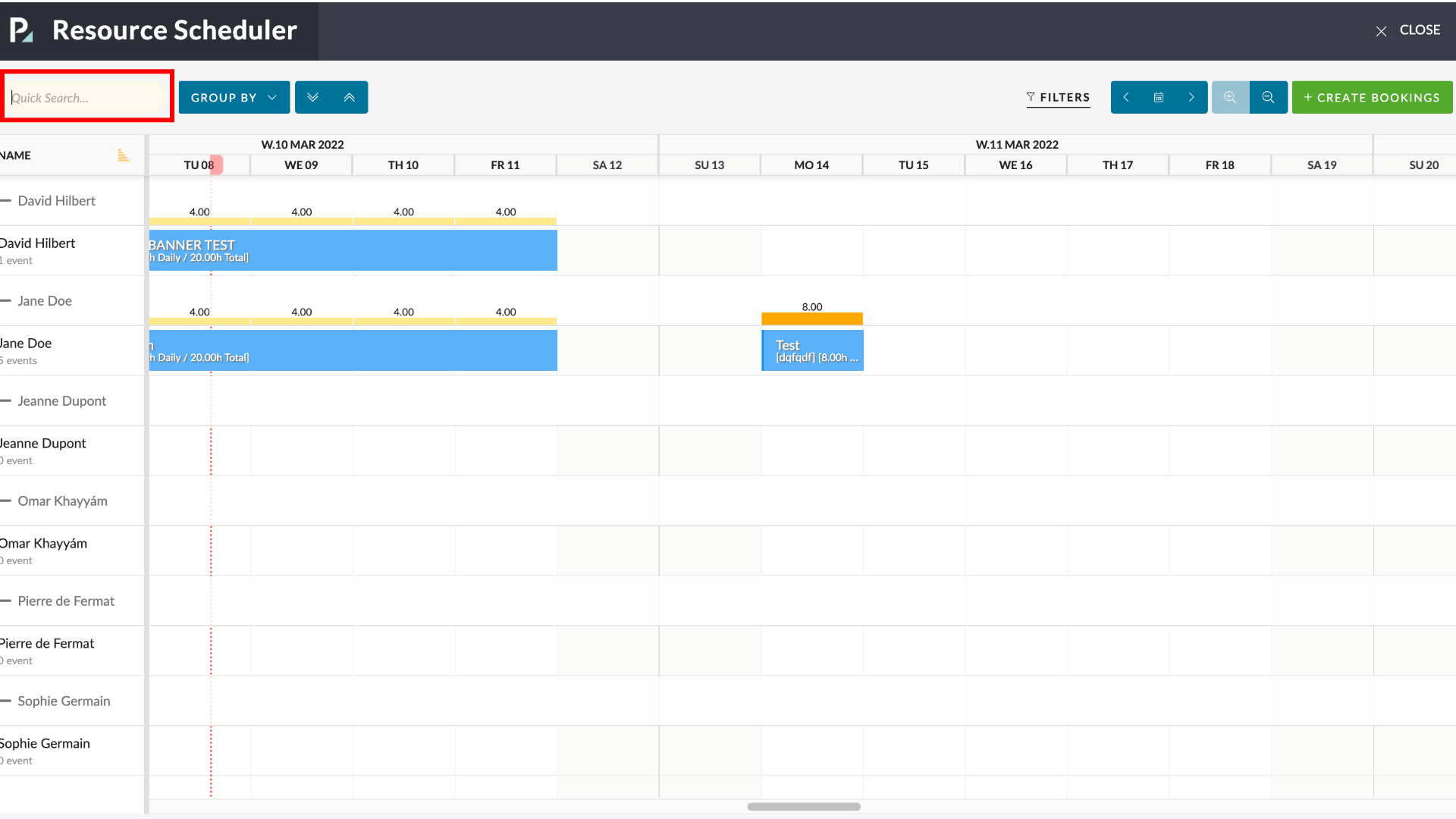The height and width of the screenshot is (819, 1456).
Task: Collapse the Pierre de Fermat group
Action: point(6,601)
